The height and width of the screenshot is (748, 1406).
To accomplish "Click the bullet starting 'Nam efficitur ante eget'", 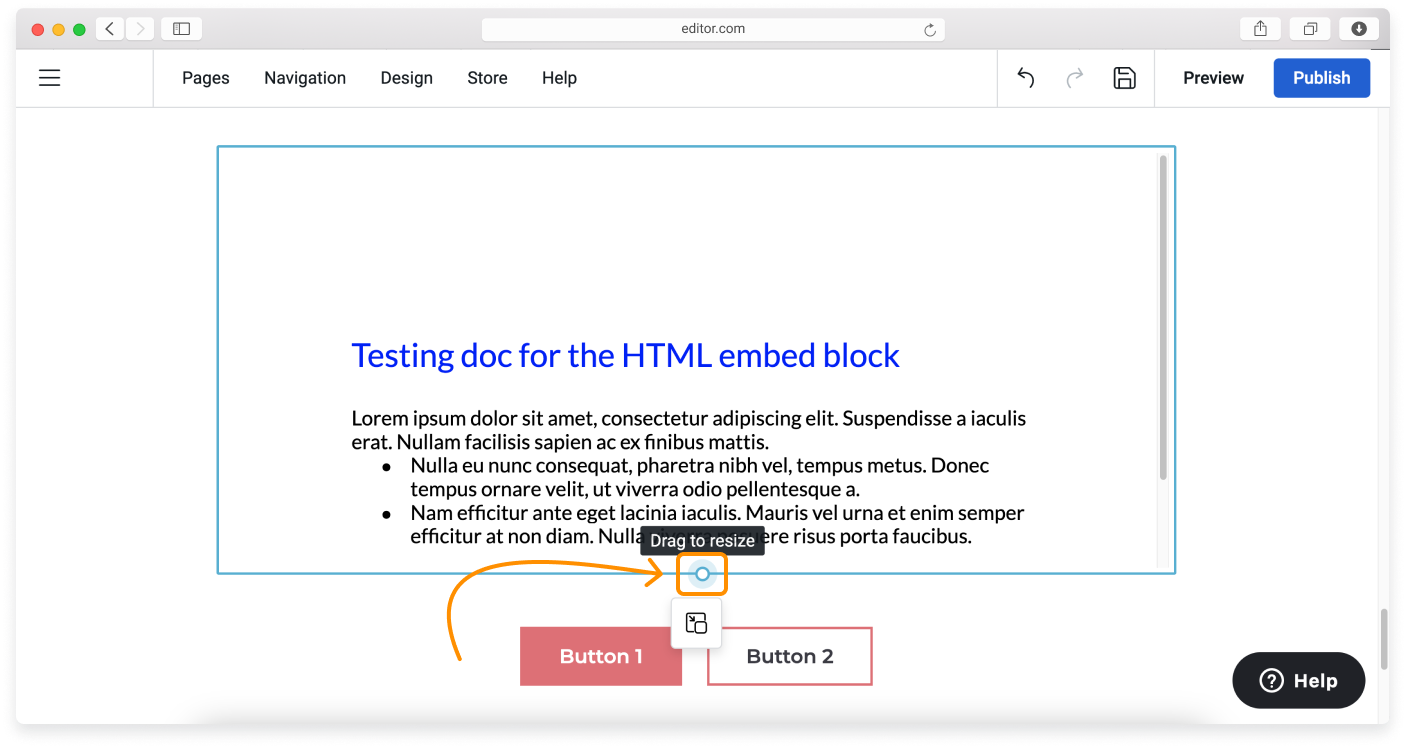I will coord(717,524).
